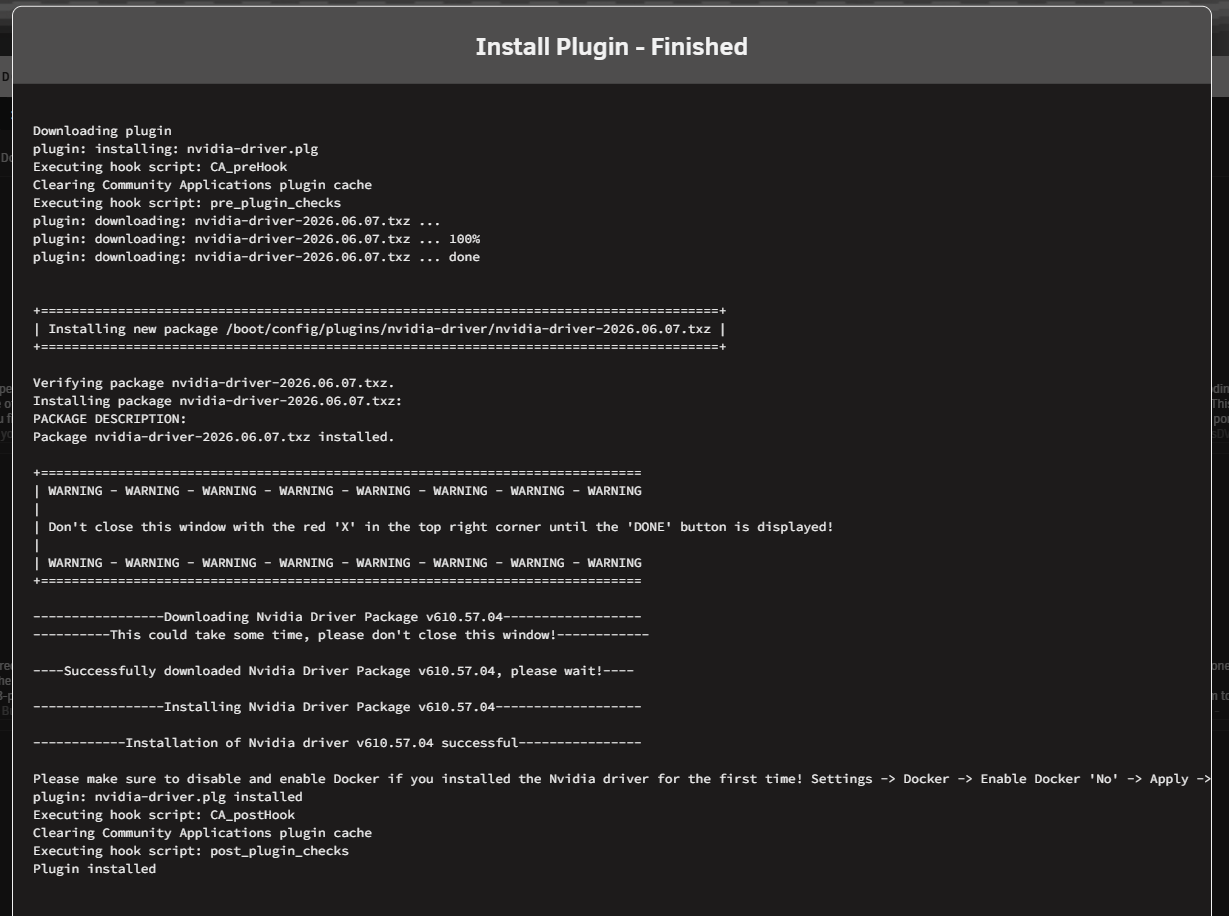Select 'Installation of Nvidia driver v610.57.04 successful' line
Image resolution: width=1229 pixels, height=916 pixels.
337,743
